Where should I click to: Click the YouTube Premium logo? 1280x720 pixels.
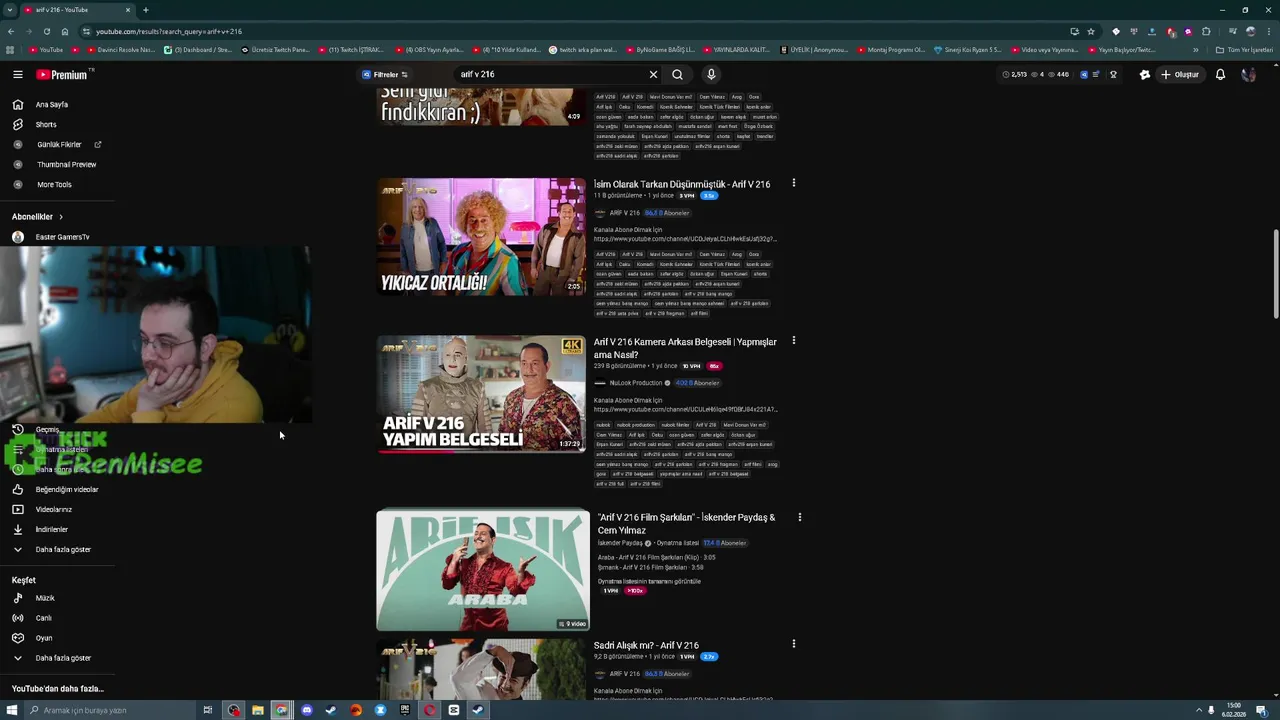(x=62, y=74)
